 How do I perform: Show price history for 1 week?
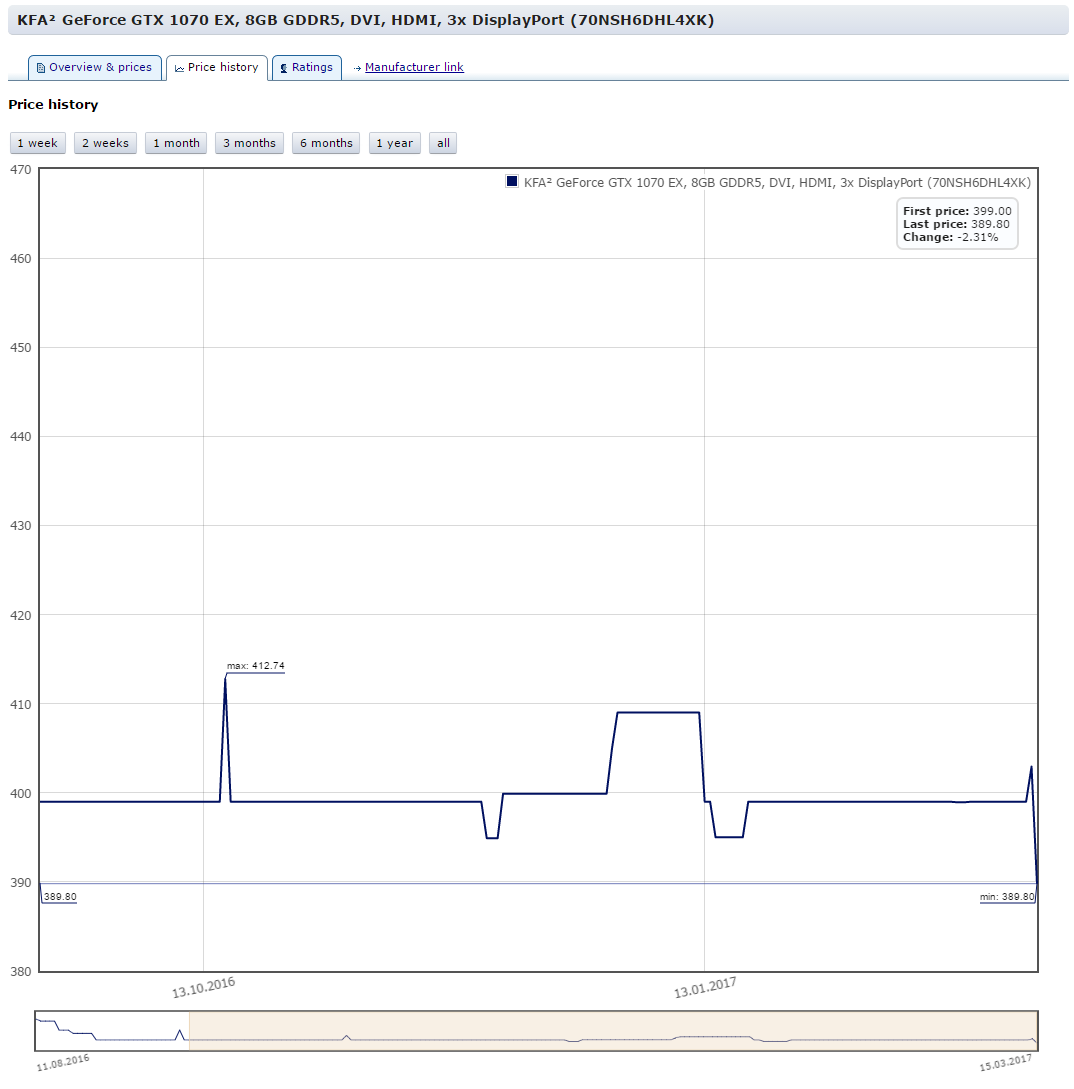(x=38, y=143)
